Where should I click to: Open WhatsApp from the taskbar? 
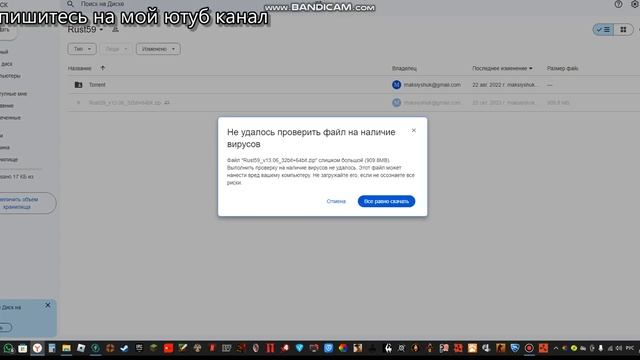click(8, 348)
